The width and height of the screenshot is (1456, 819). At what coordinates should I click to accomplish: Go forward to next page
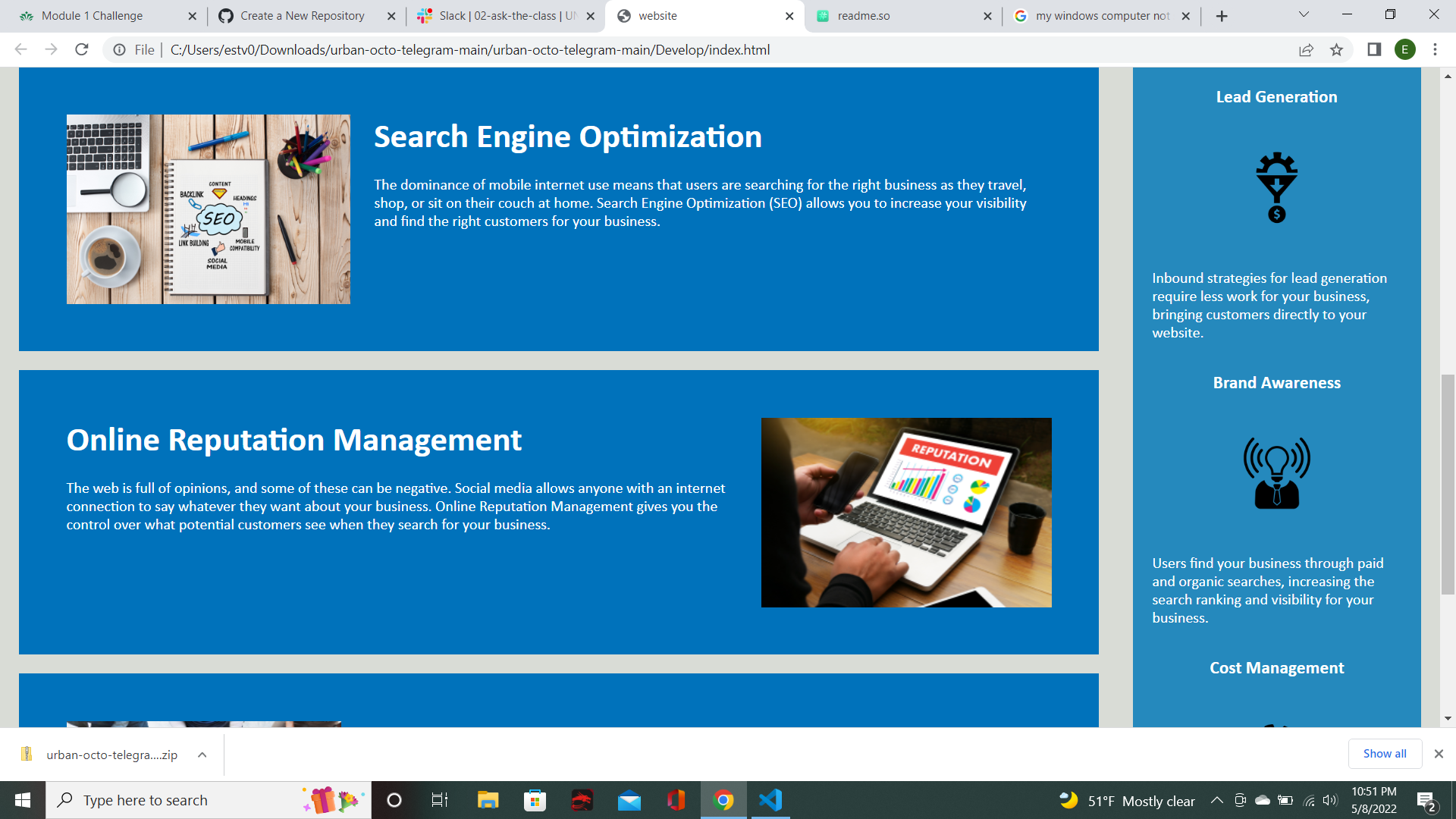(x=51, y=49)
